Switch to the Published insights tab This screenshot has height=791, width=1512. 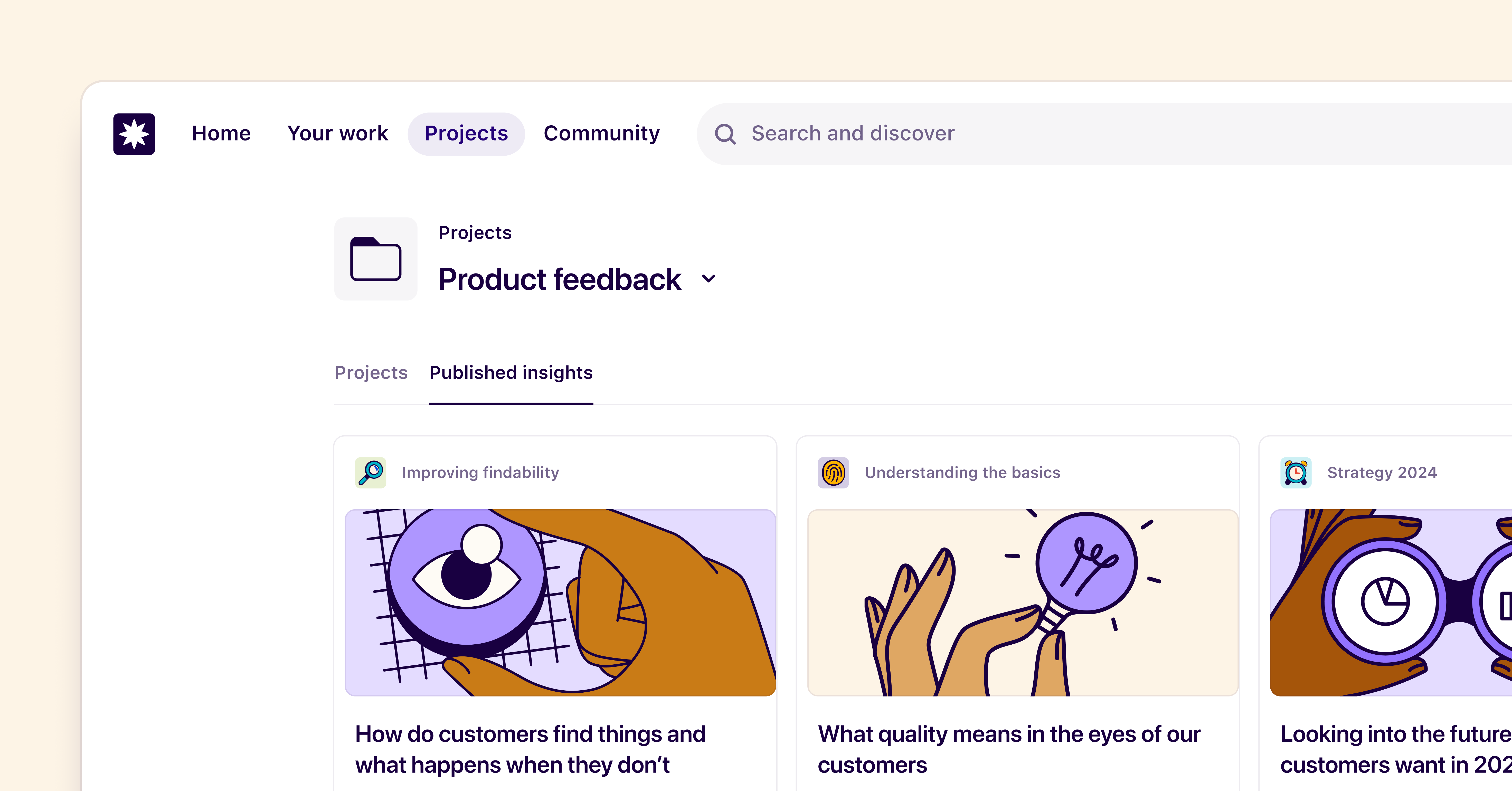click(511, 373)
